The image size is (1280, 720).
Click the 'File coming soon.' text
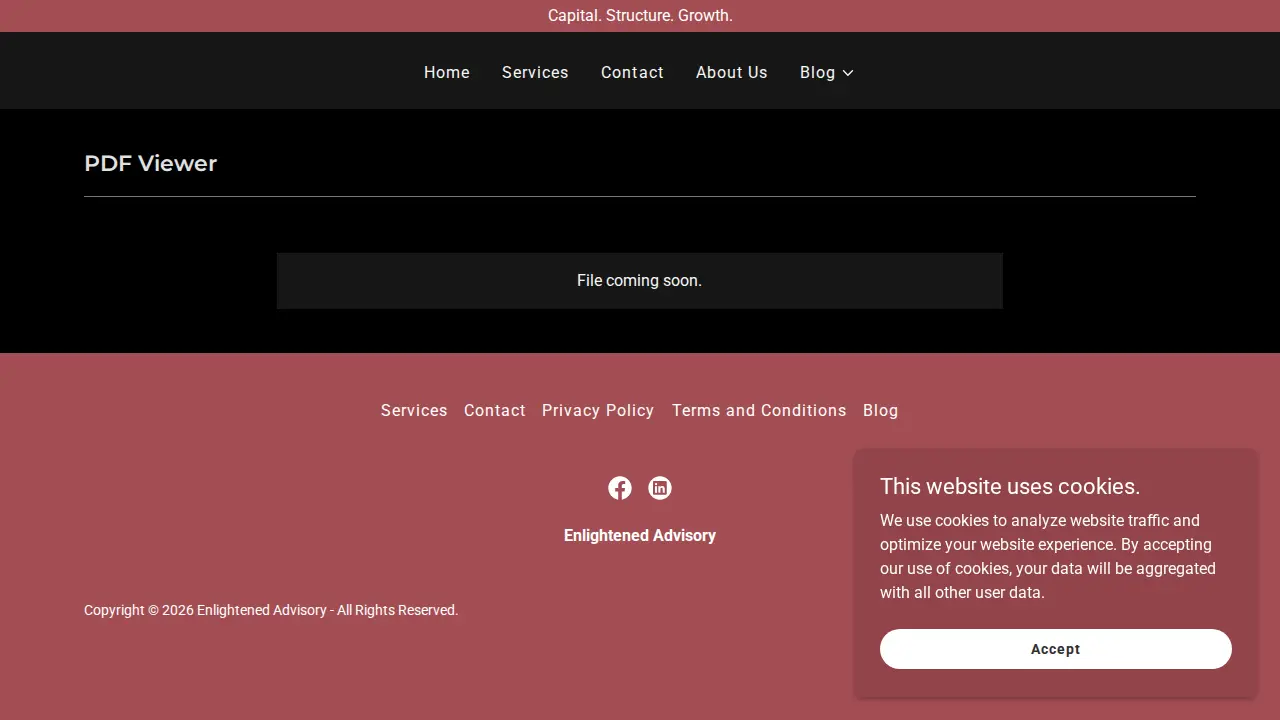coord(640,281)
